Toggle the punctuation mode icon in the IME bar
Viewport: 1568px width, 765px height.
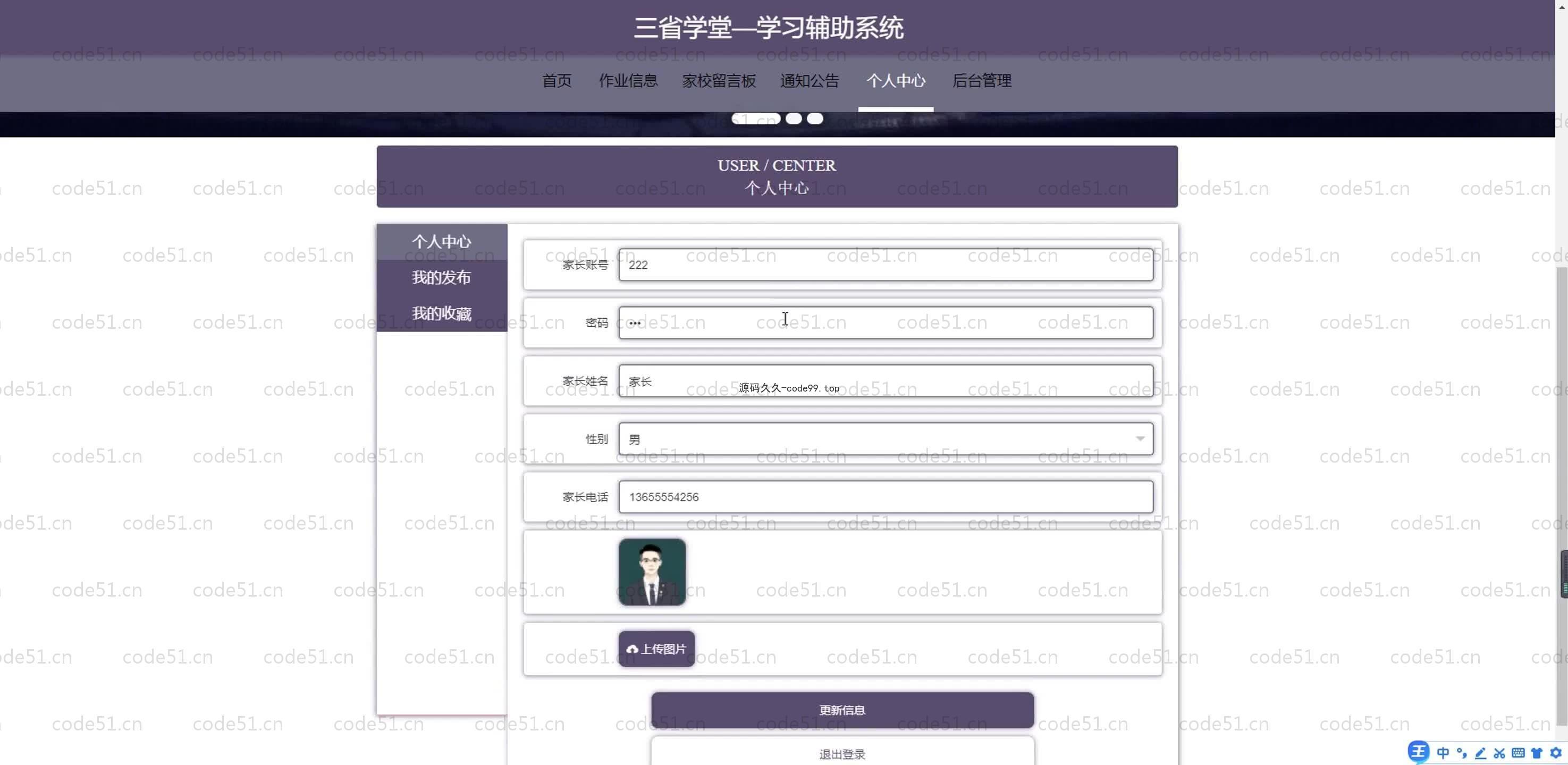tap(1462, 753)
